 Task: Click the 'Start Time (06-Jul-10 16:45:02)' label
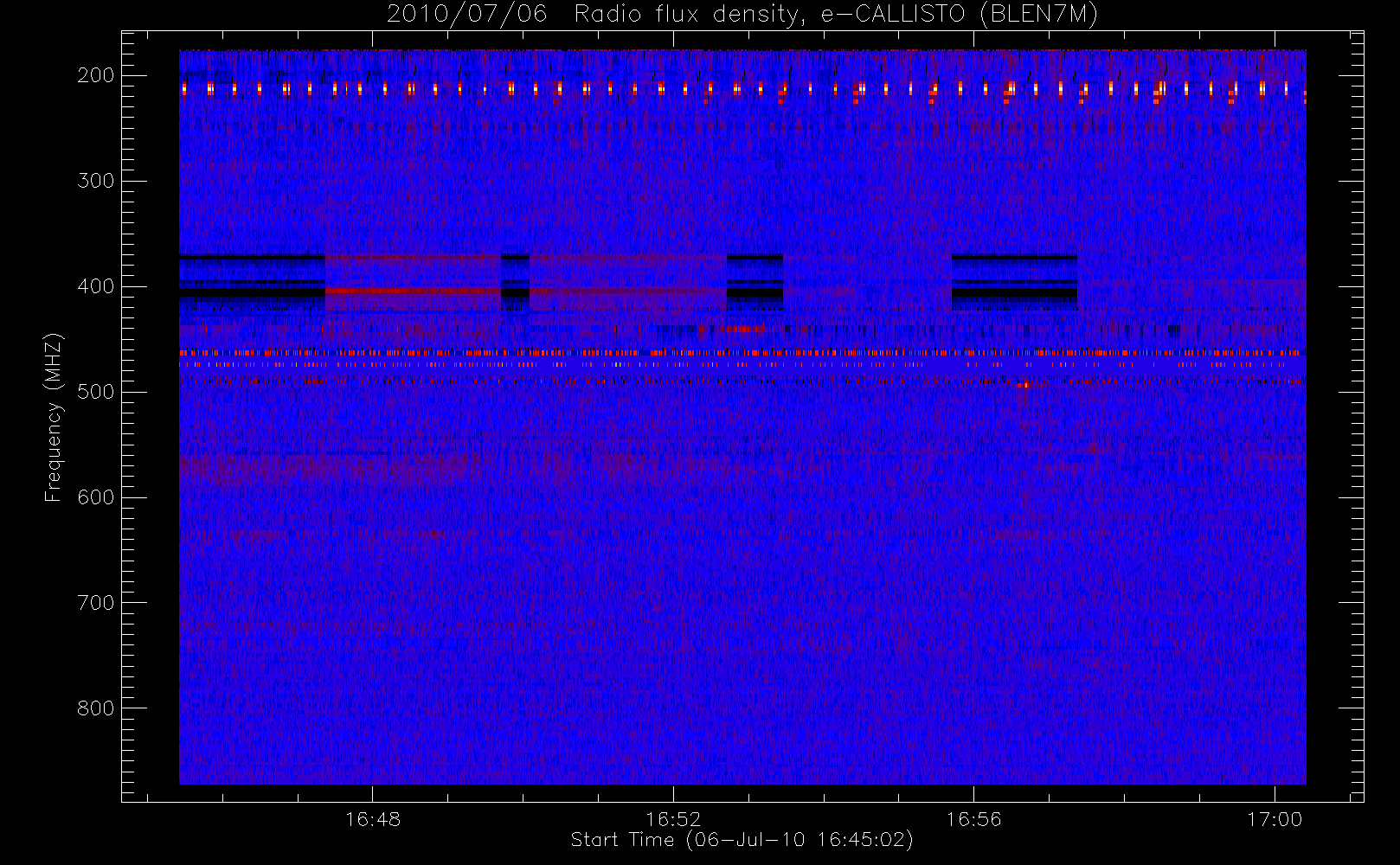(742, 840)
